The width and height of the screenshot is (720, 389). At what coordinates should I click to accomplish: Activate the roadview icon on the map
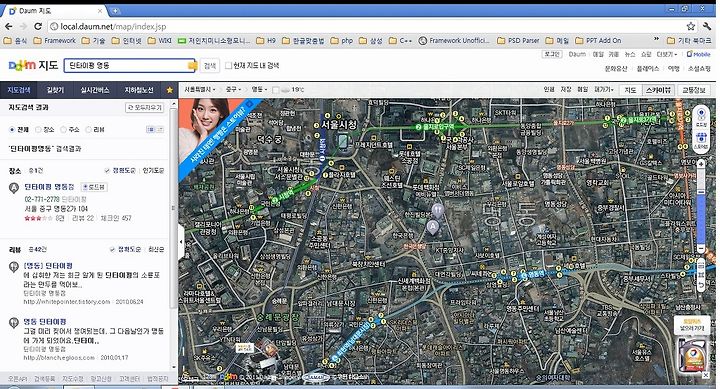[x=701, y=116]
